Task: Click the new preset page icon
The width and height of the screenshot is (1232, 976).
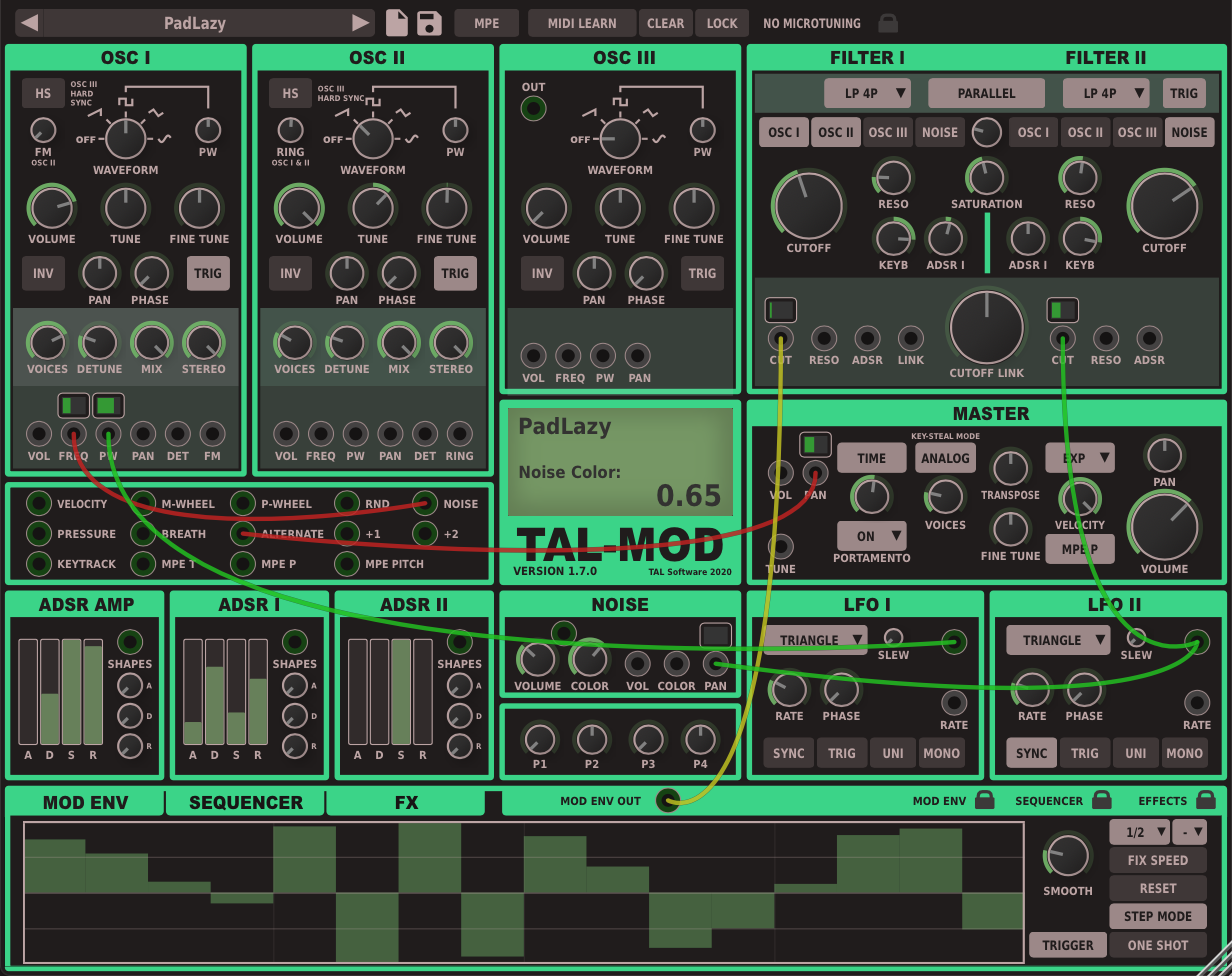Action: (397, 23)
